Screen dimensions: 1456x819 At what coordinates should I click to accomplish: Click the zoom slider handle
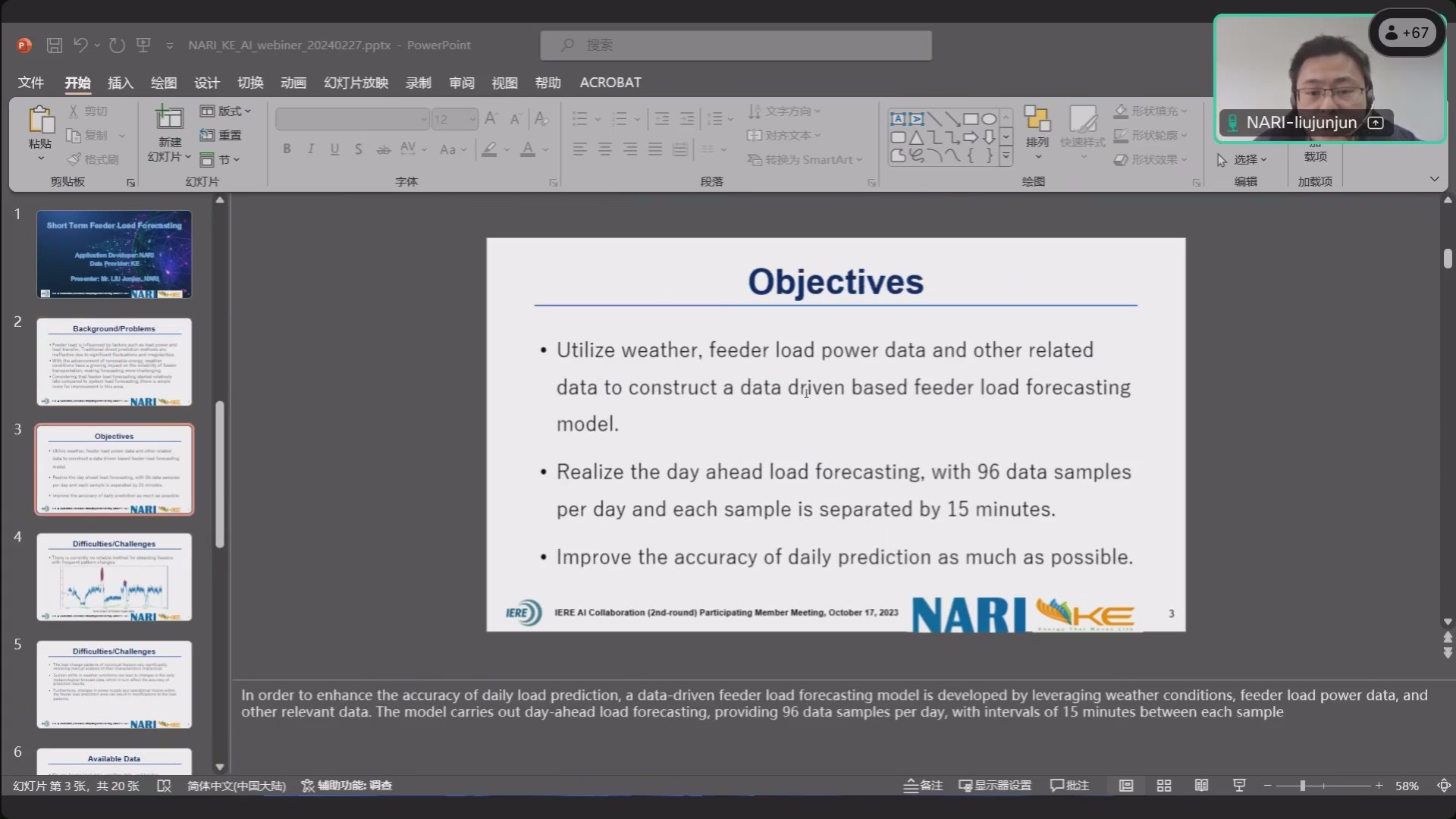pos(1302,786)
